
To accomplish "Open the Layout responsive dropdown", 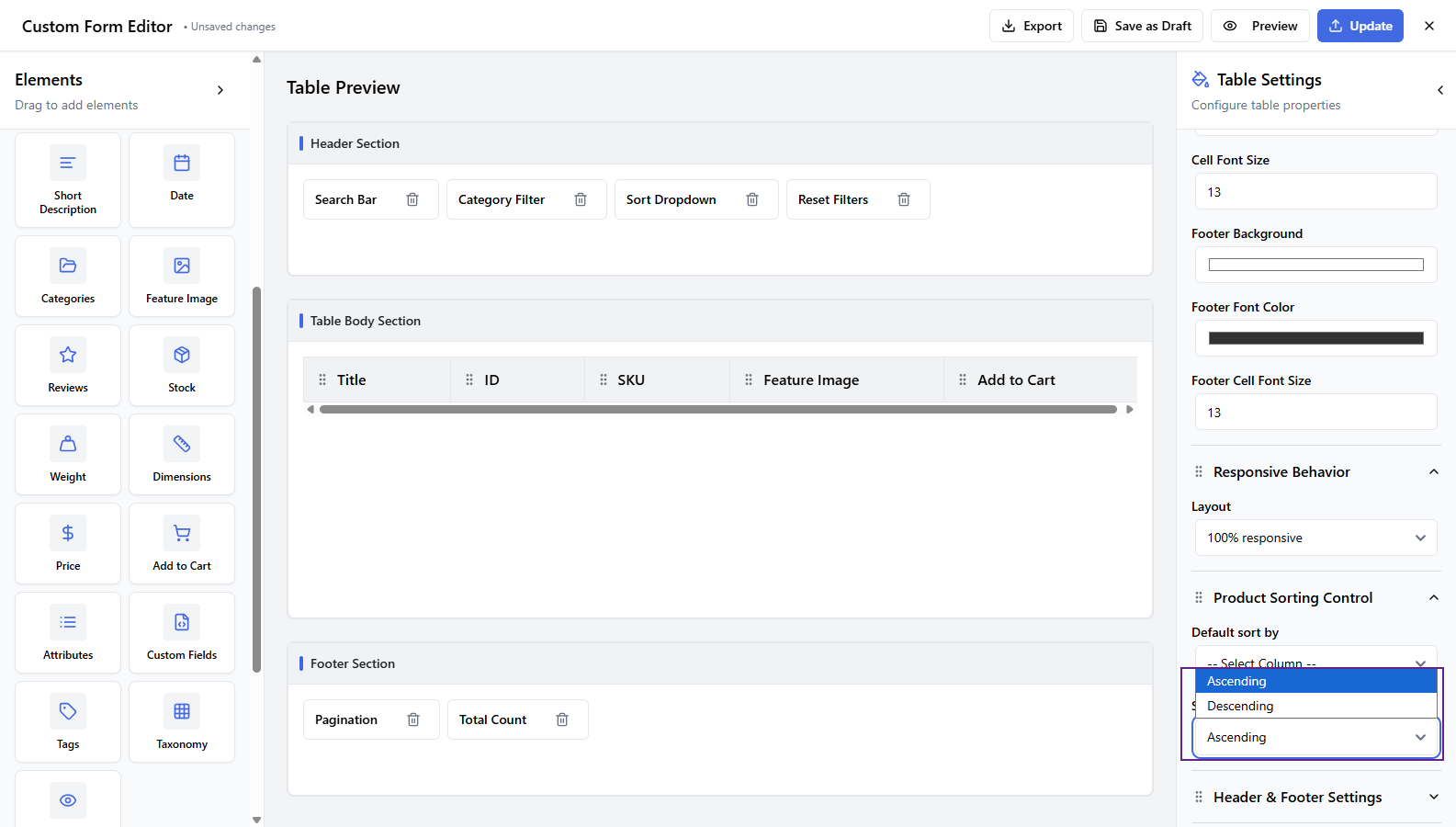I will coord(1315,538).
